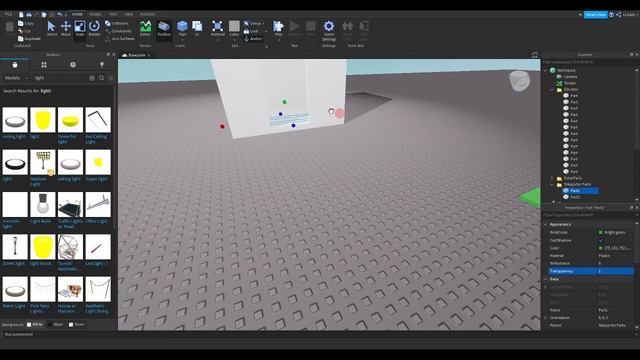Click the Lock tool
Screen dimensions: 640x360
click(x=251, y=31)
